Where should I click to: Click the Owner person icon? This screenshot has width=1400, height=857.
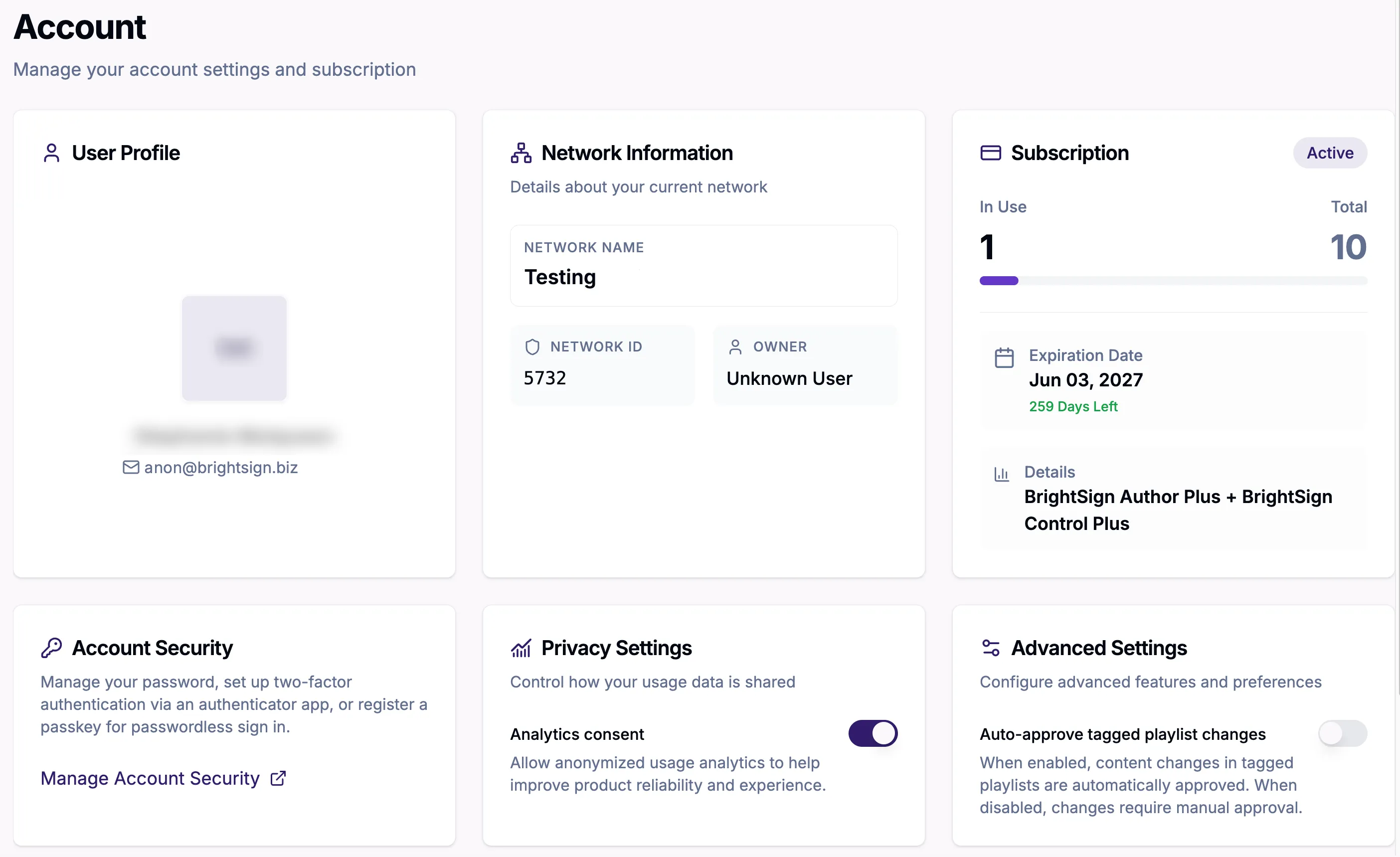735,346
